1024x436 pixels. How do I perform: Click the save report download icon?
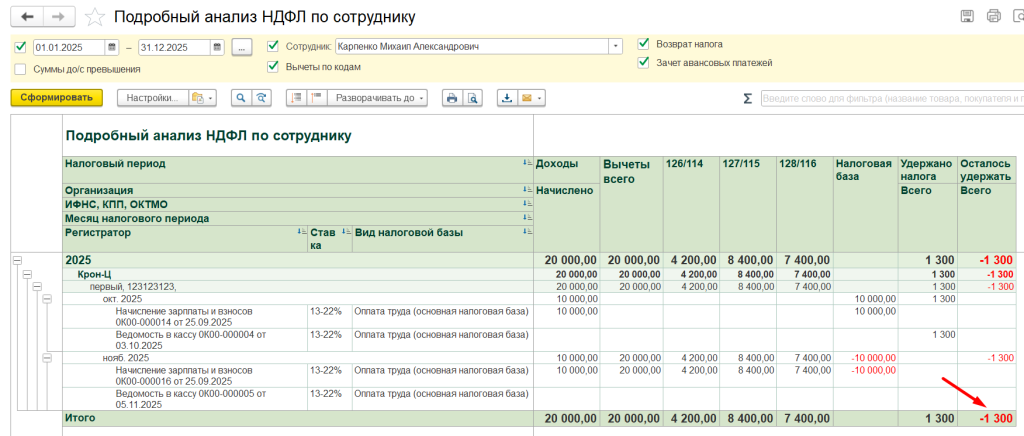tap(507, 98)
